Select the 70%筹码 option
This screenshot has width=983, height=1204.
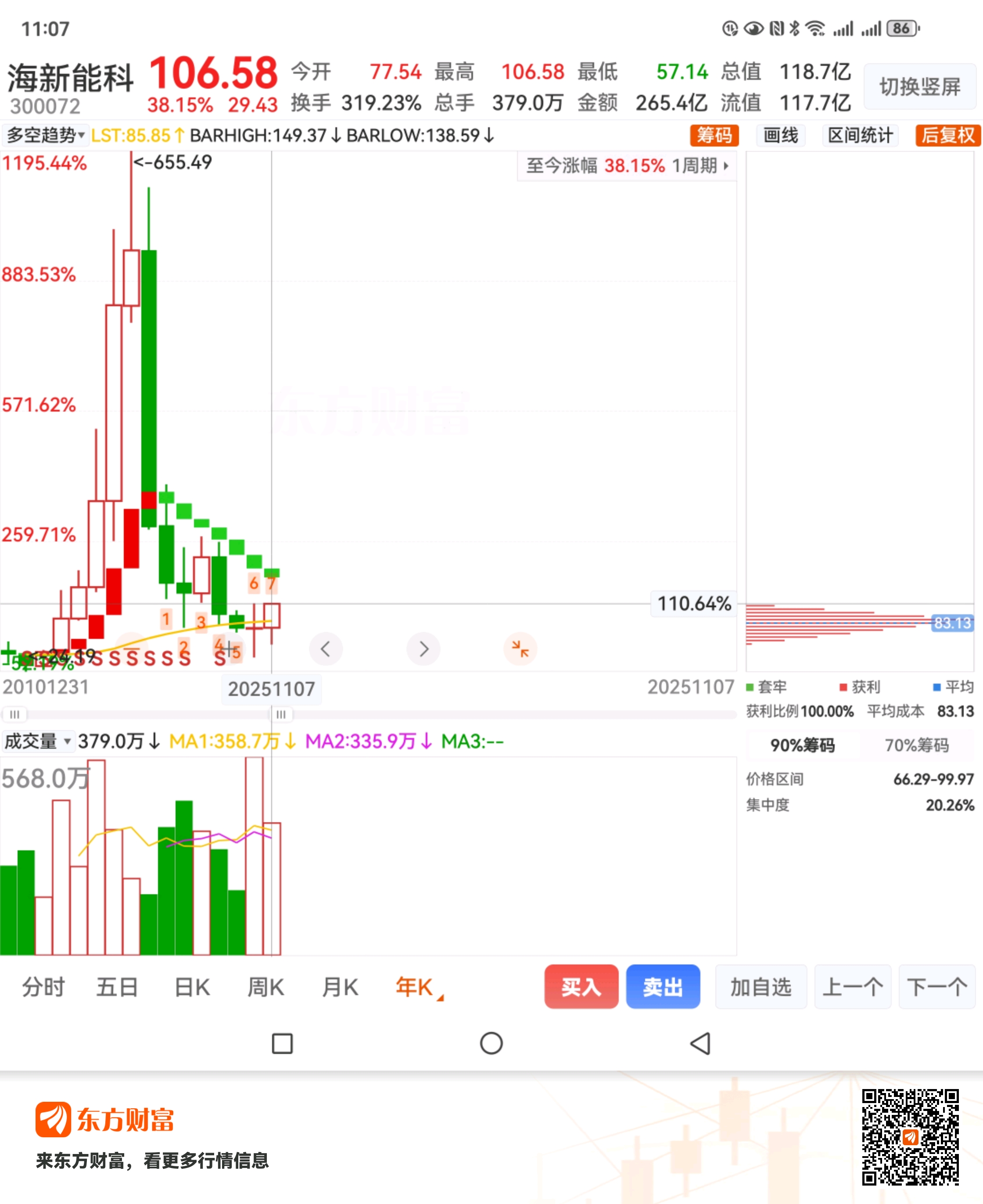(x=916, y=745)
